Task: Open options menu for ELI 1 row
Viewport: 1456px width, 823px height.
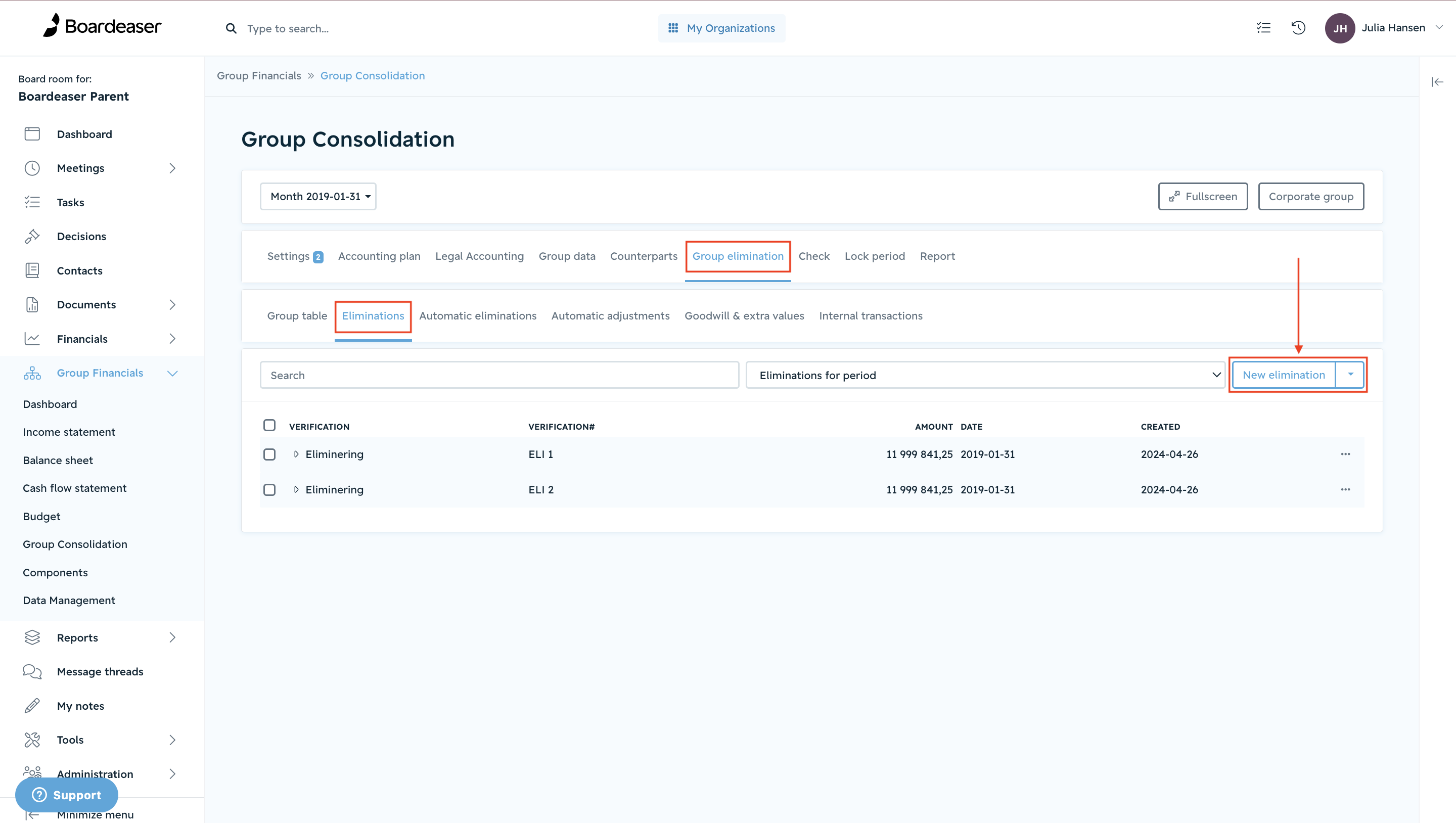Action: pyautogui.click(x=1345, y=454)
